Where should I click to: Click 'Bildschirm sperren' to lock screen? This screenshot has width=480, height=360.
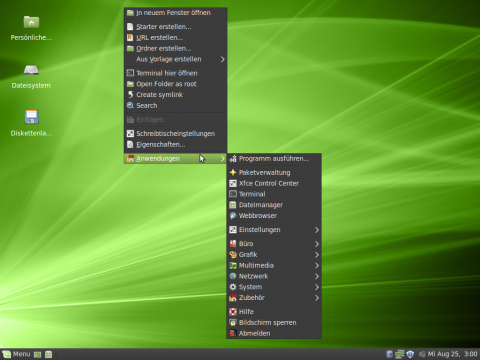[274, 323]
